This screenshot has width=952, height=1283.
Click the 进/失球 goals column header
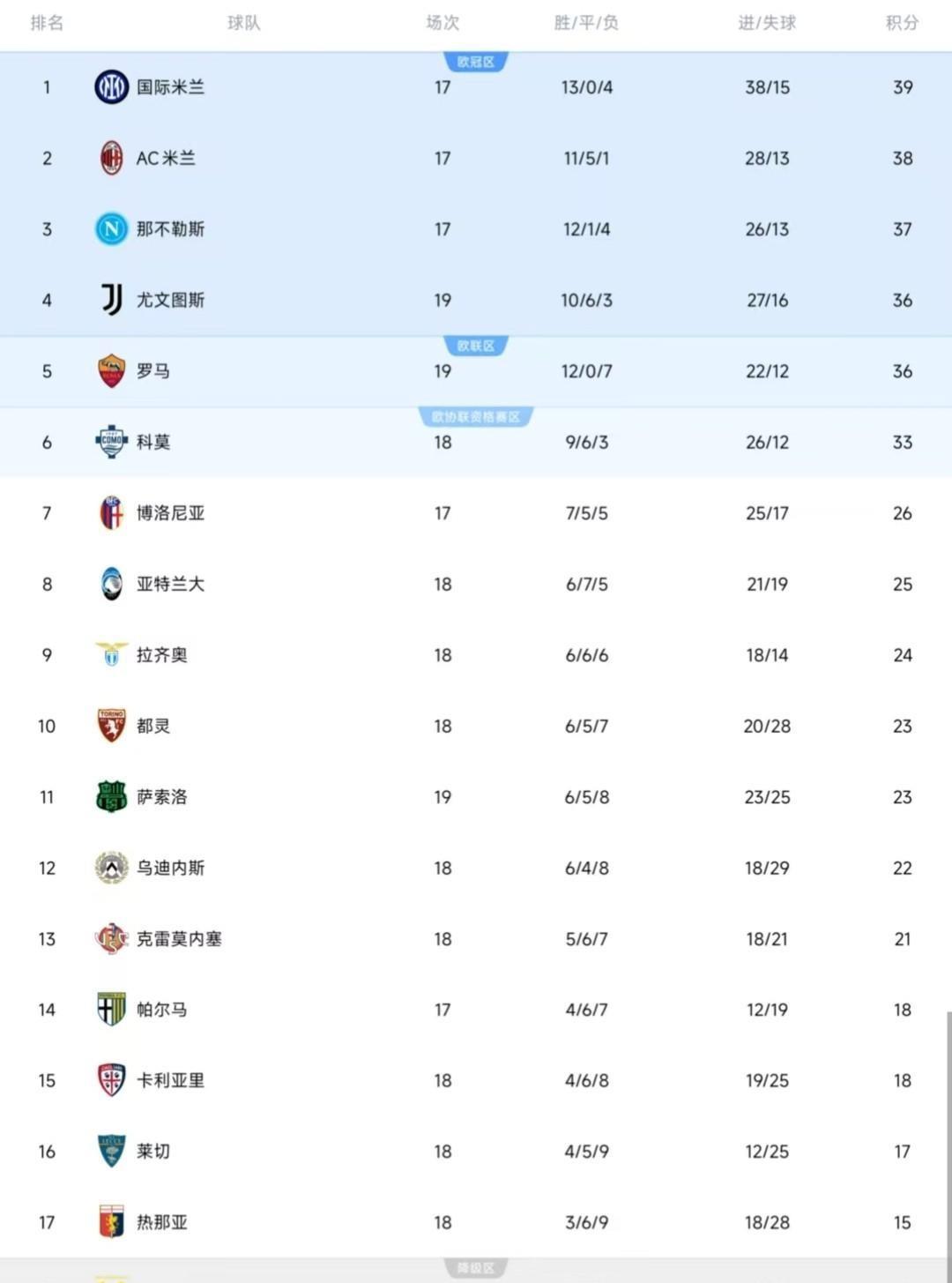(x=767, y=23)
